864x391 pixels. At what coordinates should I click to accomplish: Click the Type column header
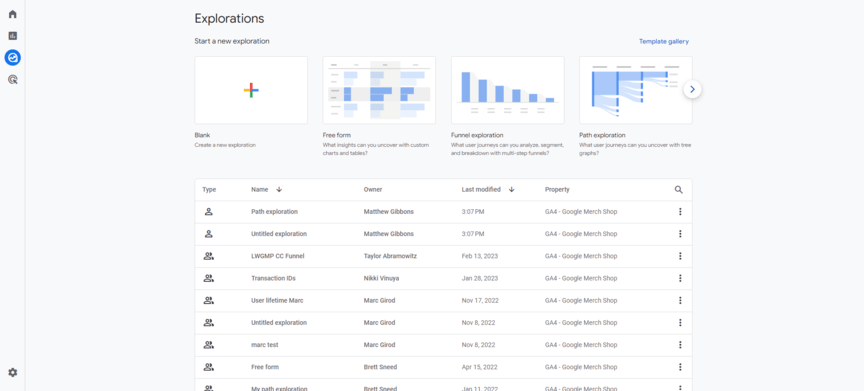209,189
